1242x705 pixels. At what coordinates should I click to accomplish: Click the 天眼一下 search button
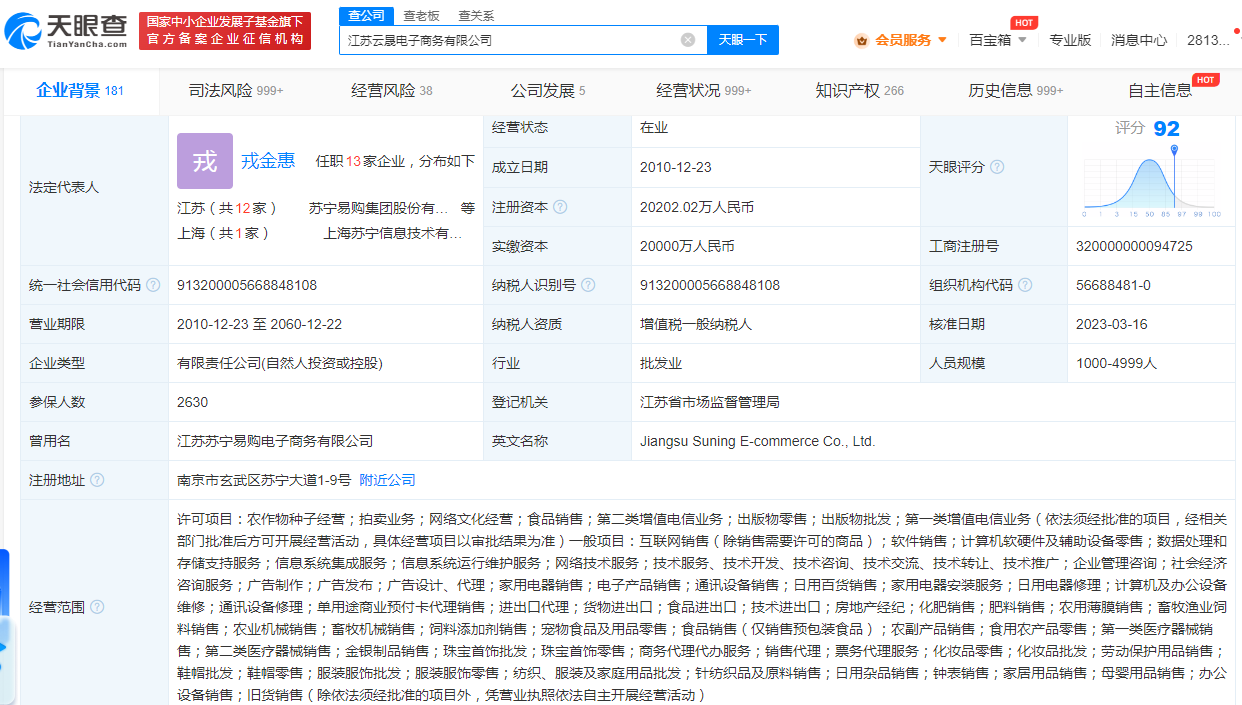tap(743, 40)
